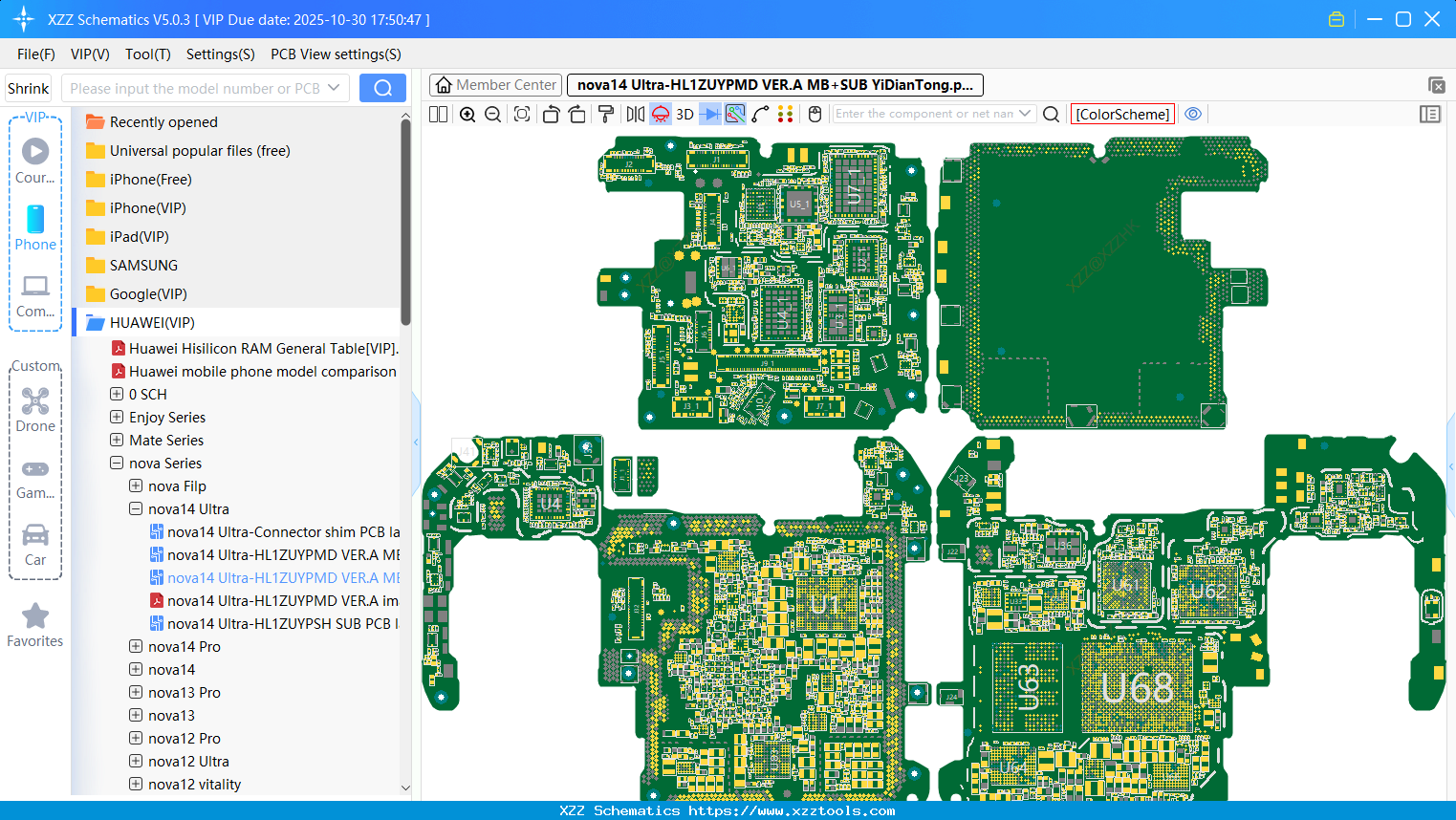Click the split view layout icon

pyautogui.click(x=438, y=114)
